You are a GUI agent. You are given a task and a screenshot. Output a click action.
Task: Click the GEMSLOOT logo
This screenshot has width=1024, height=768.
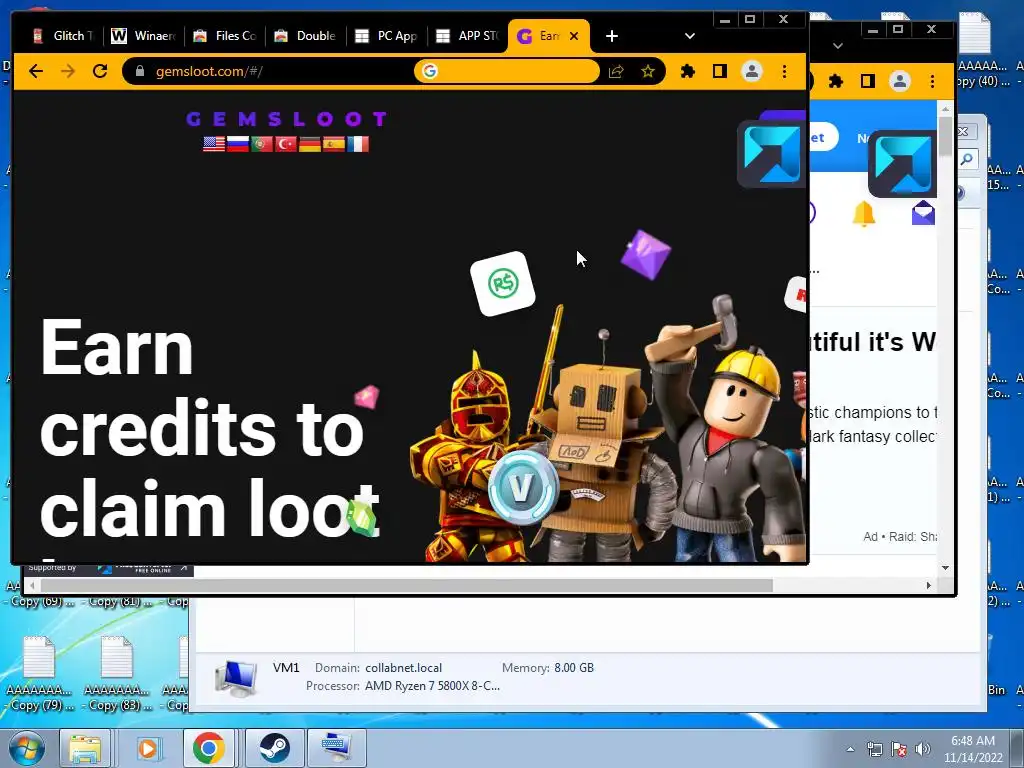286,119
